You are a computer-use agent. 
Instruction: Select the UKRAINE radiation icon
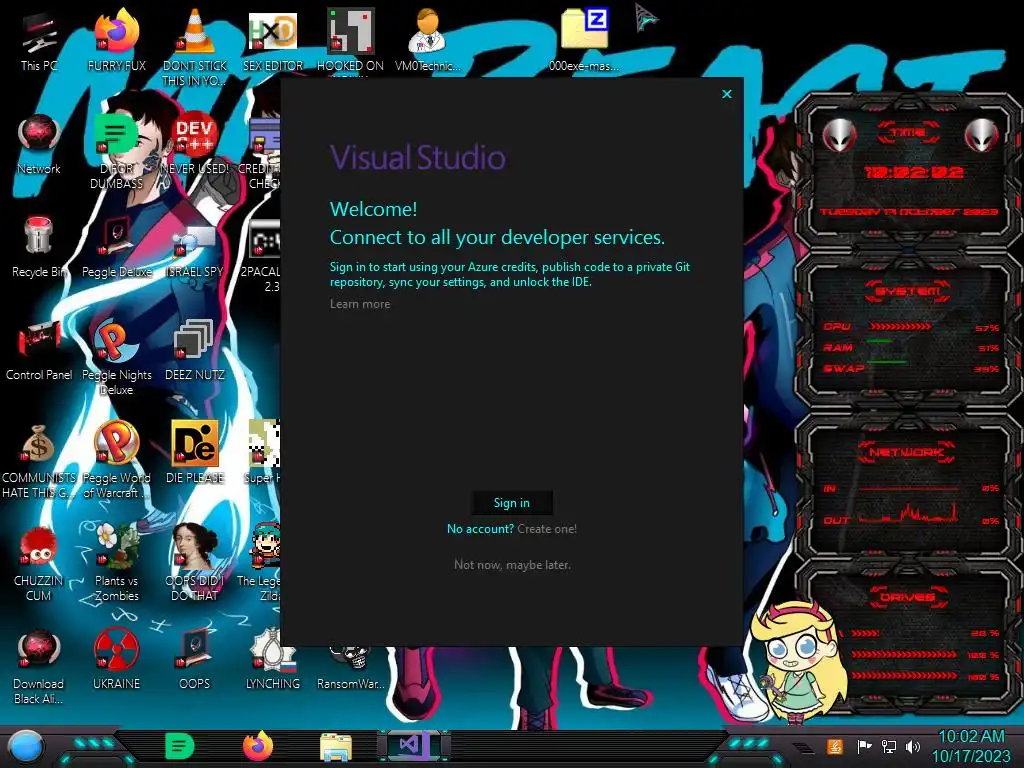(x=117, y=658)
